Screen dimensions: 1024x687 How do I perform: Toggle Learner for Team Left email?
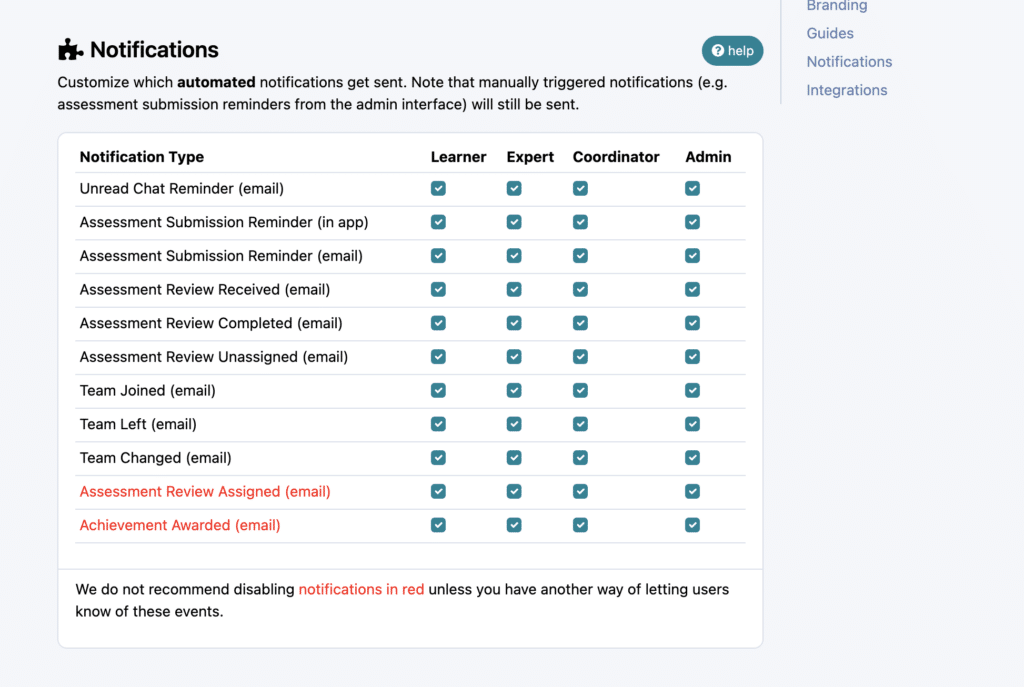(x=438, y=424)
